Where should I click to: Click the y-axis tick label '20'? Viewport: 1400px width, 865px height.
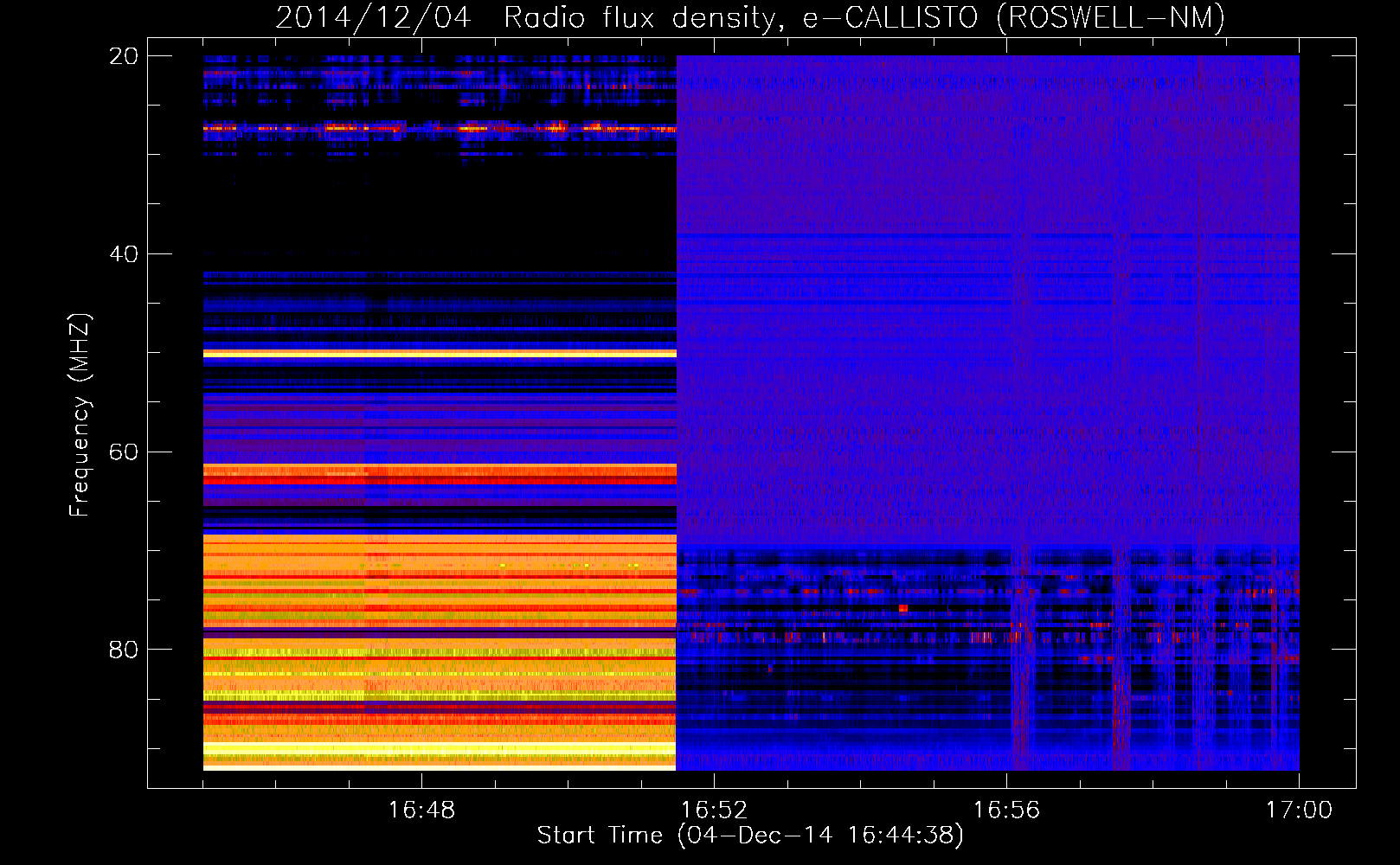(x=123, y=56)
